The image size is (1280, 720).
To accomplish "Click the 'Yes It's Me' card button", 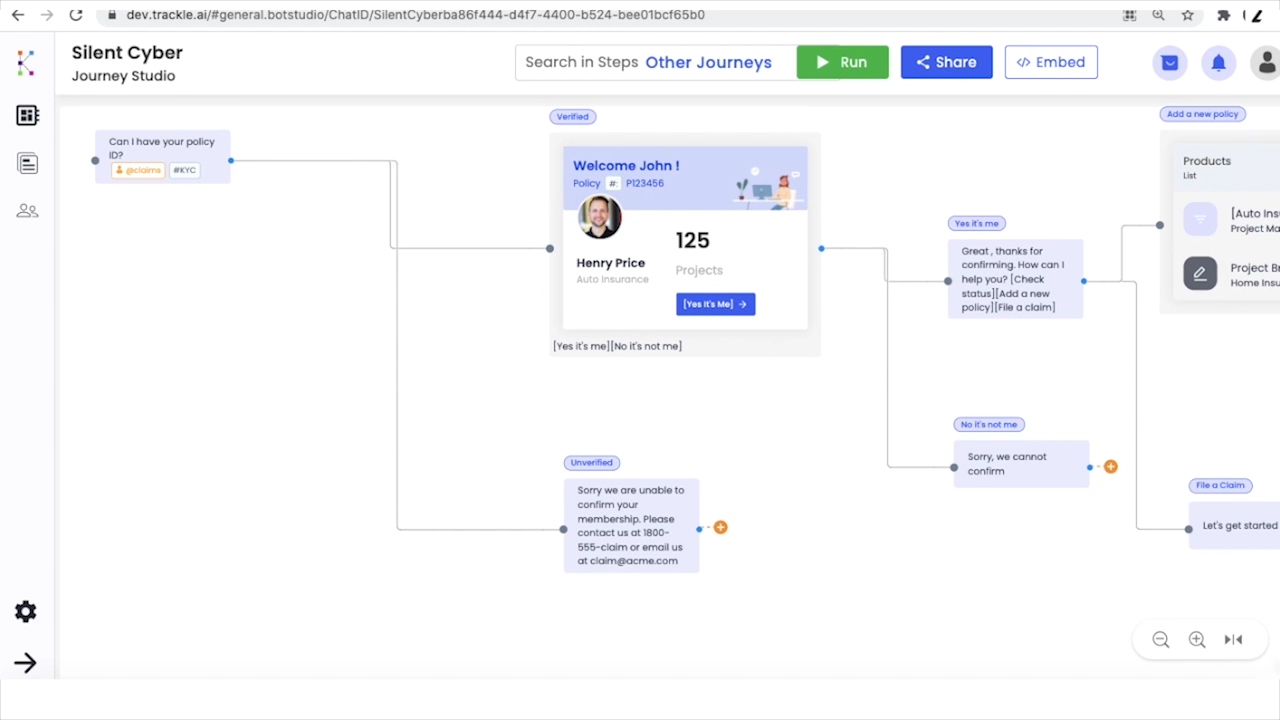I will pyautogui.click(x=715, y=304).
